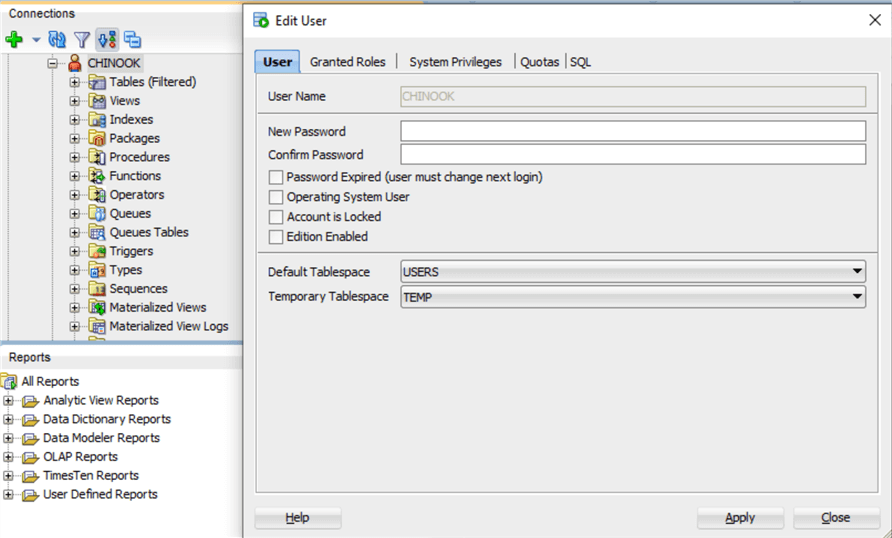Check Password Expired checkbox
The image size is (892, 538).
[x=276, y=177]
